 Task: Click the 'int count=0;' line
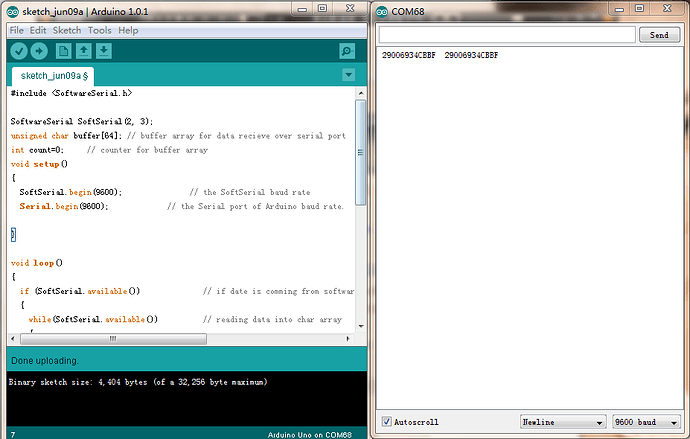click(37, 150)
